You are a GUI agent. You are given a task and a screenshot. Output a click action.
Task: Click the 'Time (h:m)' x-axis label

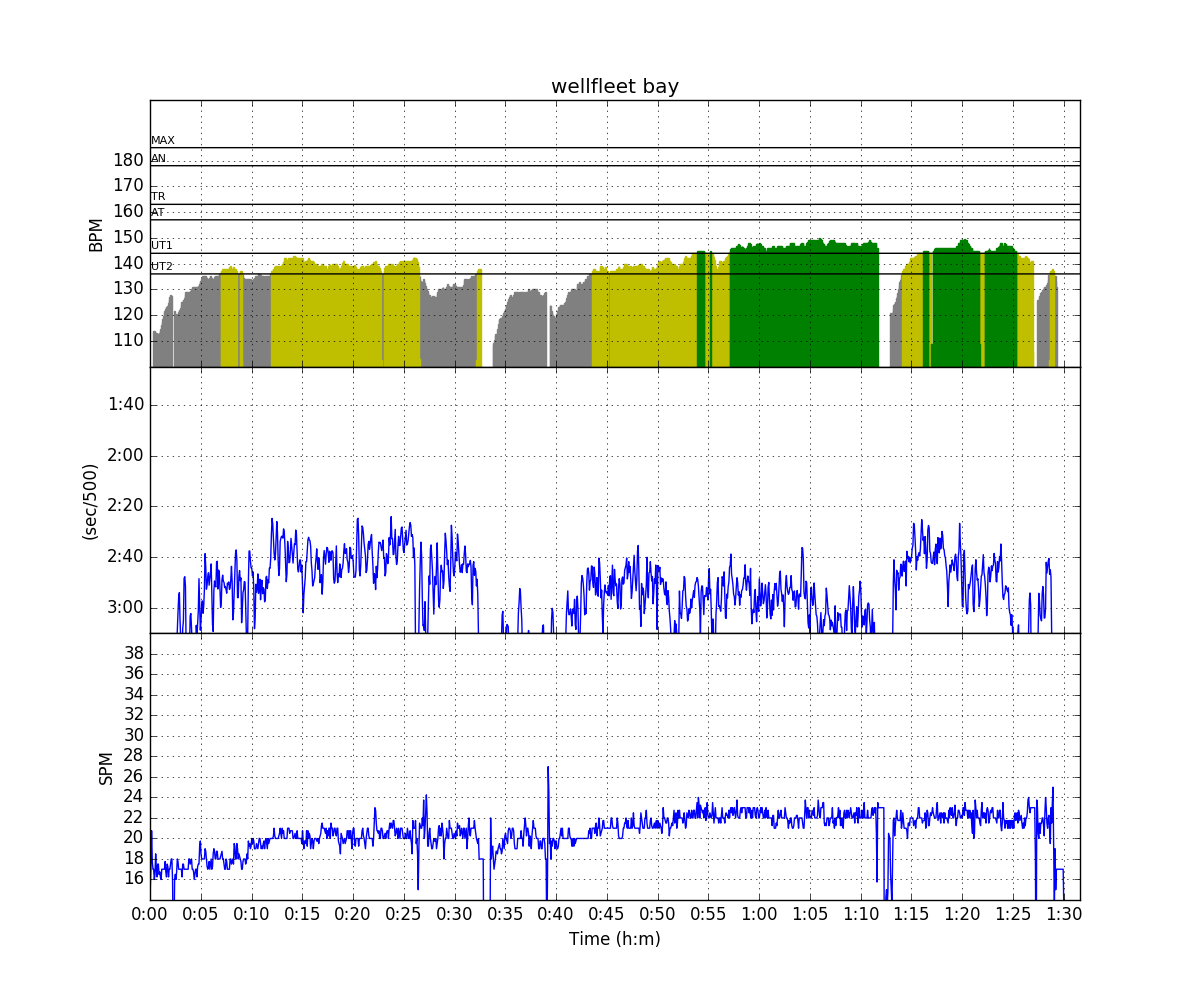(614, 939)
